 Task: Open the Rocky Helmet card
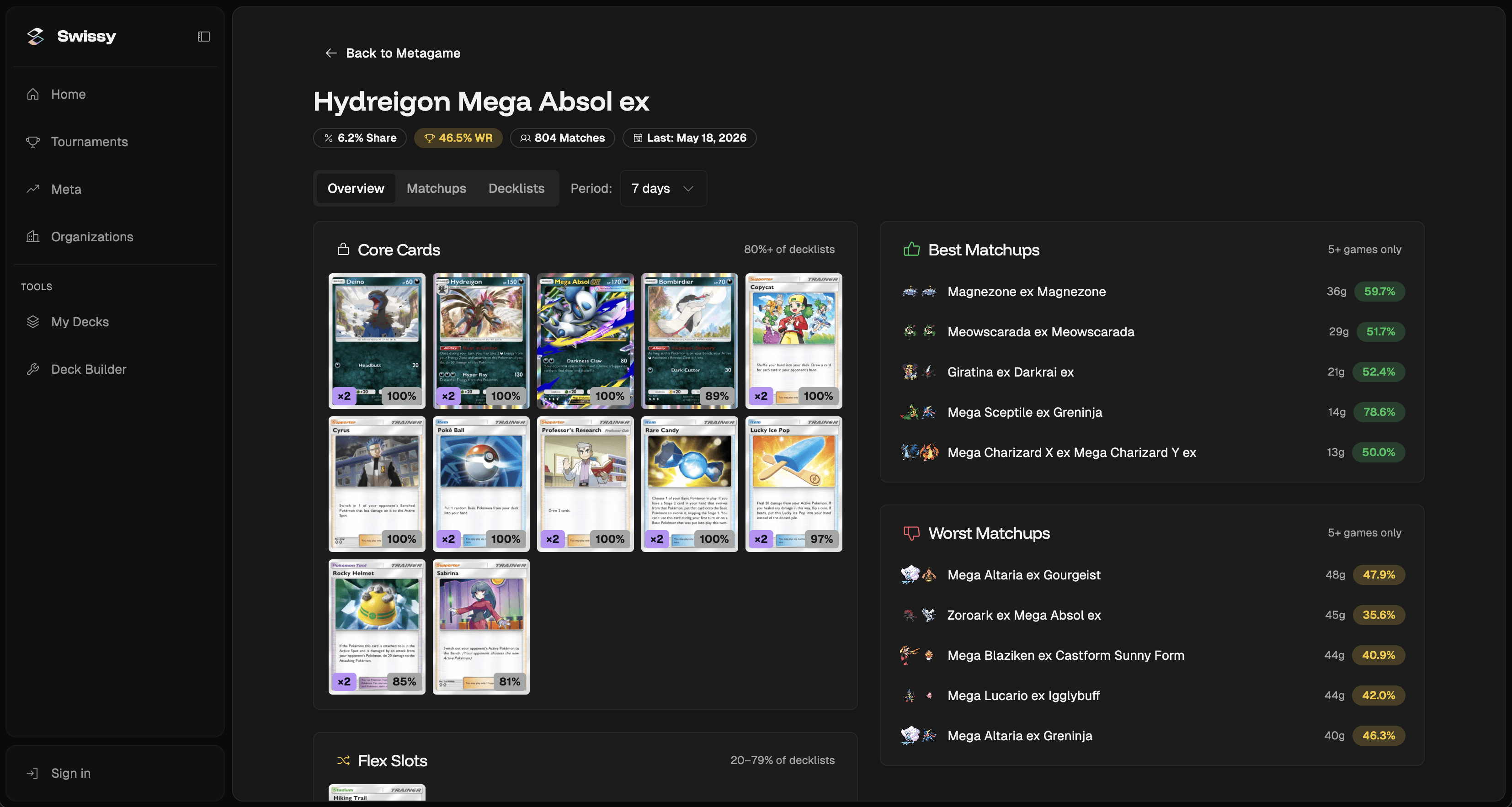(x=377, y=627)
